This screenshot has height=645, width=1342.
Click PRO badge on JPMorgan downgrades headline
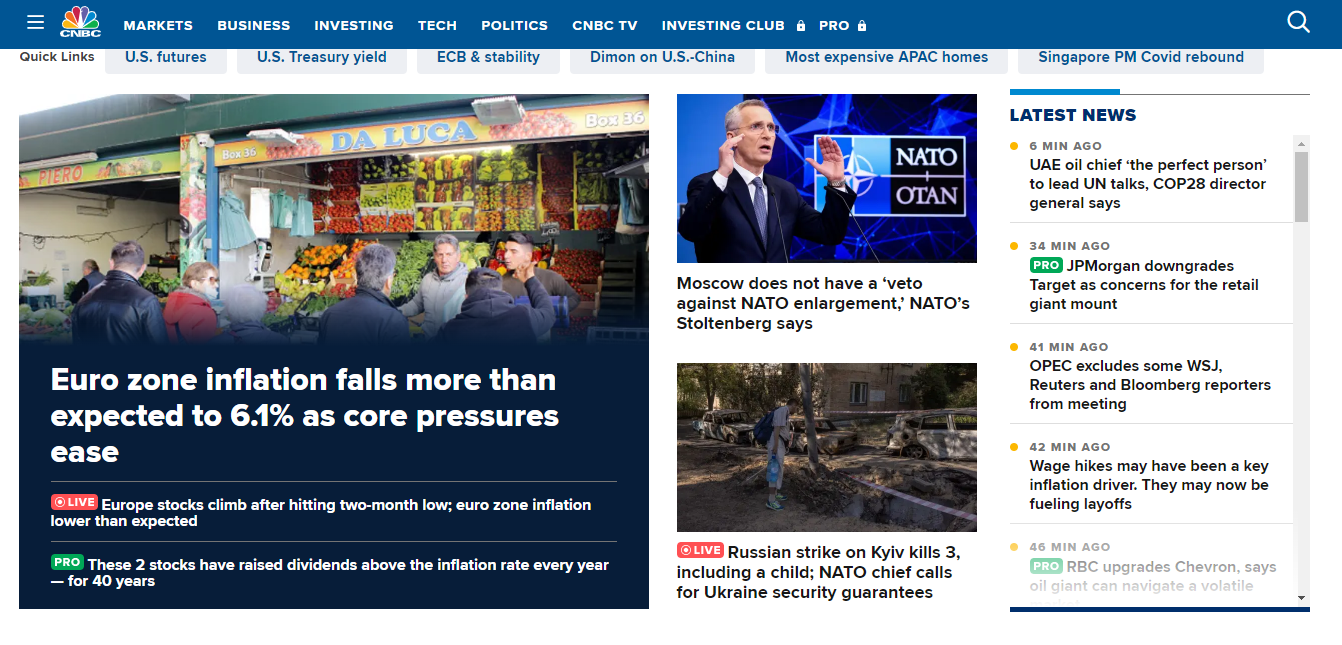click(x=1045, y=265)
